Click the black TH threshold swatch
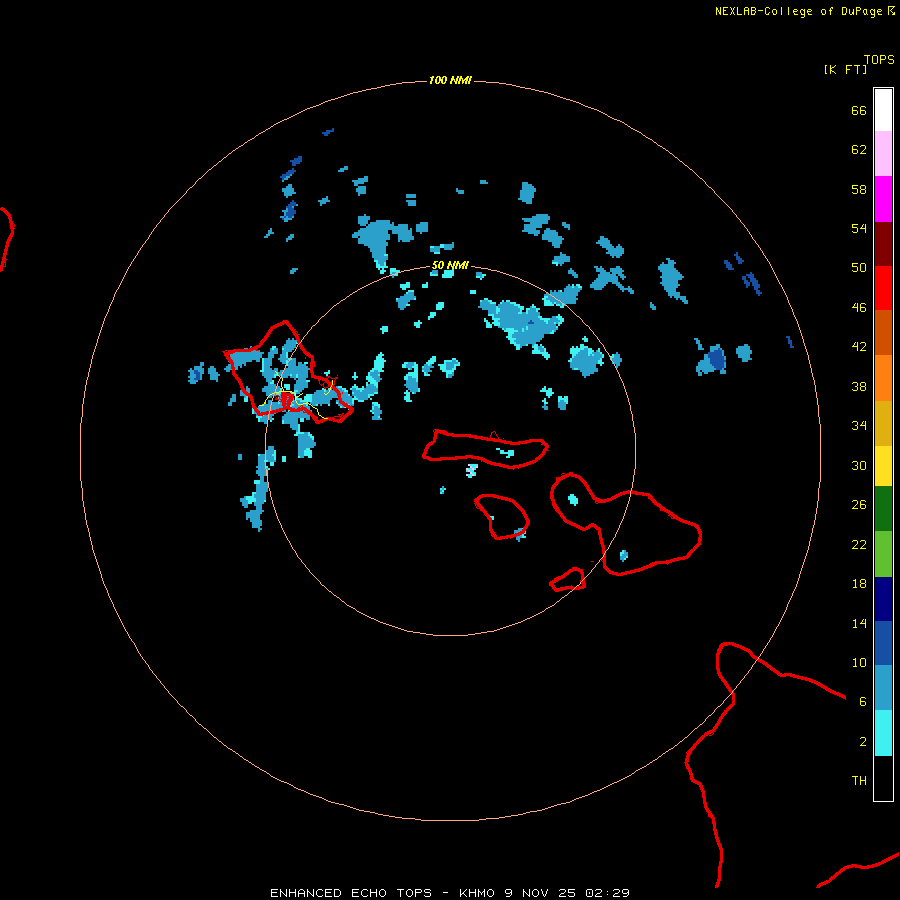The height and width of the screenshot is (900, 900). tap(883, 778)
